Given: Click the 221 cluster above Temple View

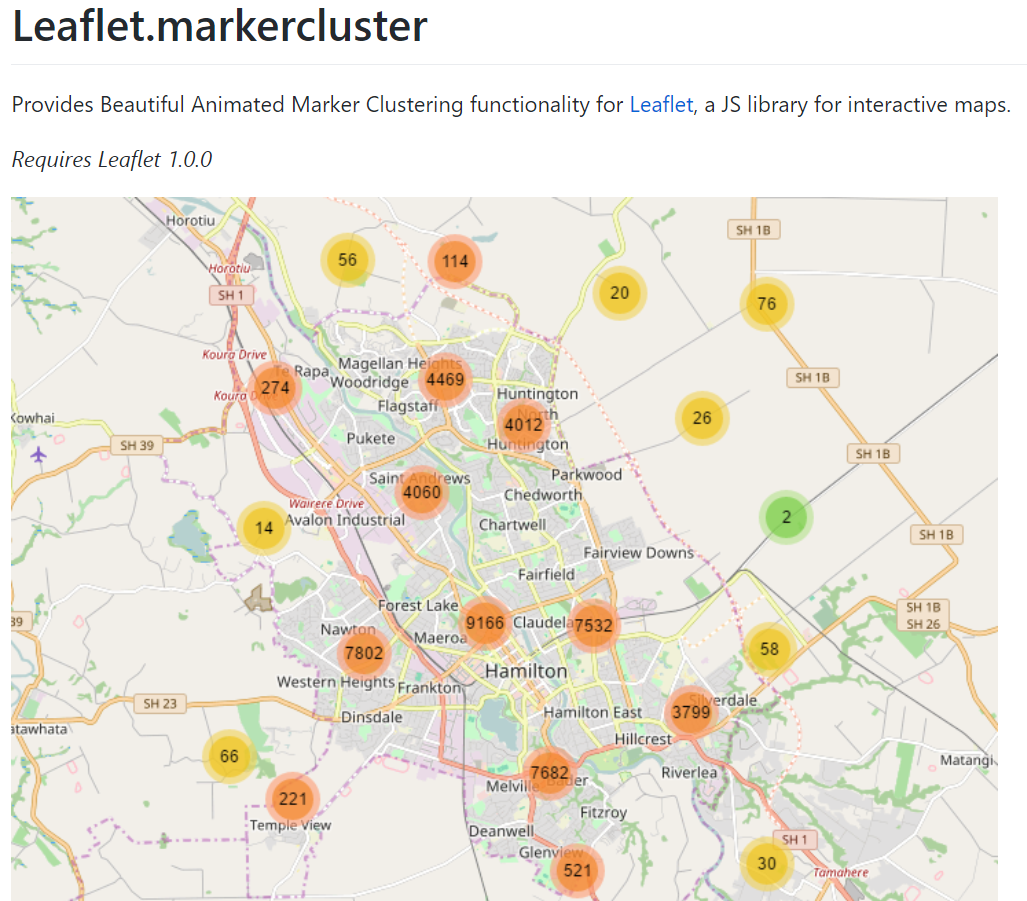Looking at the screenshot, I should (292, 799).
